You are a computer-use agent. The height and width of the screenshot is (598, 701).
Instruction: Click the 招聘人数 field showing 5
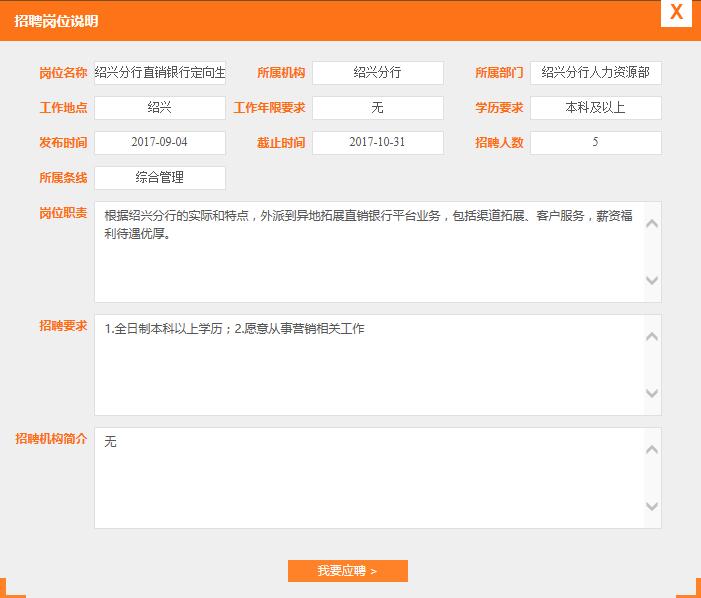coord(595,143)
